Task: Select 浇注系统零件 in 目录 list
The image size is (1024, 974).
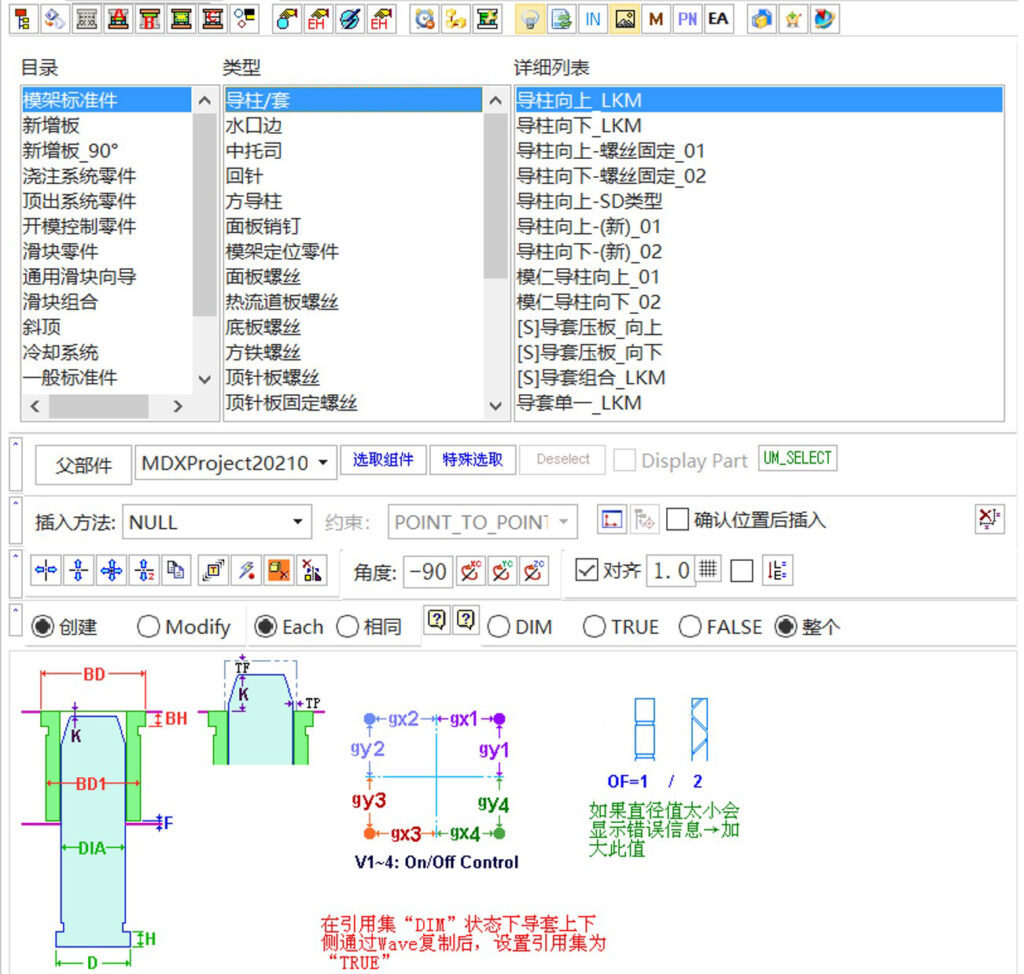Action: coord(107,176)
